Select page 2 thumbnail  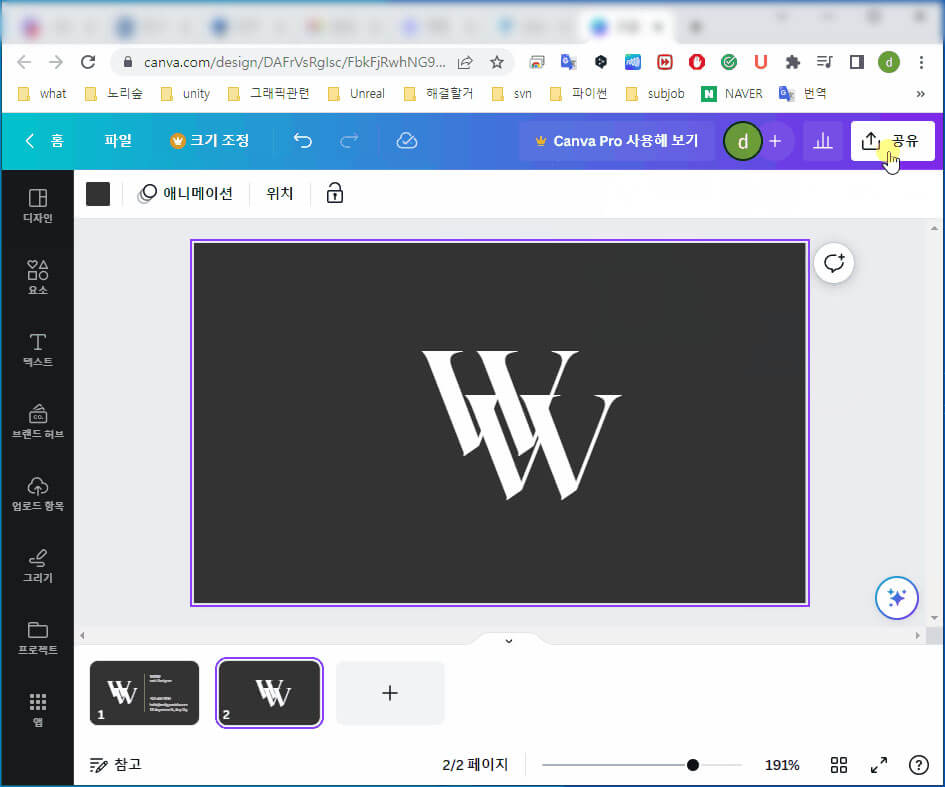click(x=269, y=693)
